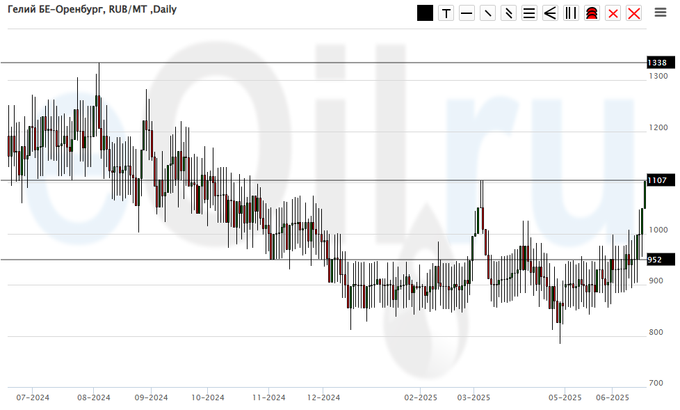680x410 pixels.
Task: Click the latest green candle at 1107
Action: coord(645,195)
